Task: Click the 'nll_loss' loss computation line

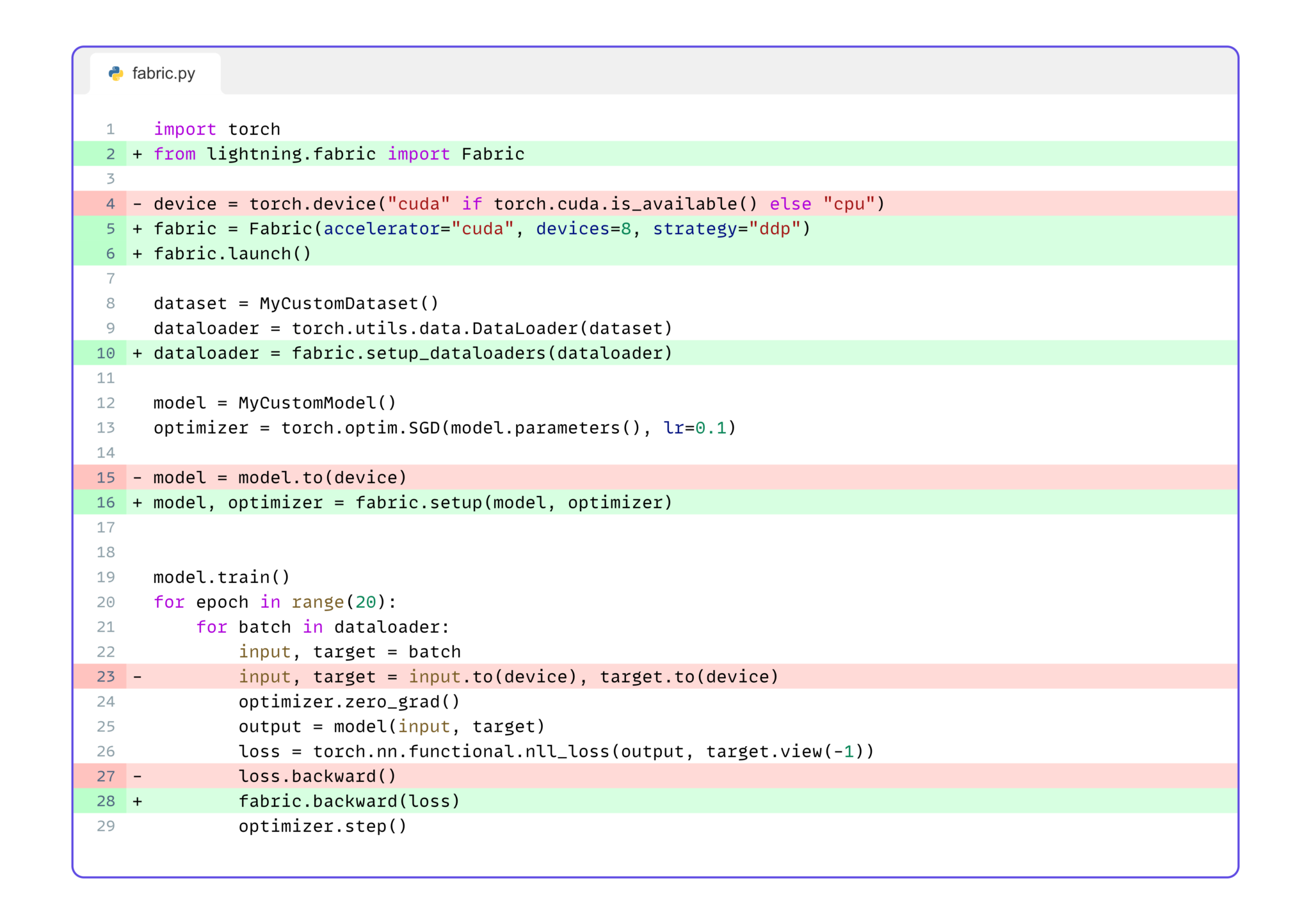Action: pyautogui.click(x=556, y=752)
